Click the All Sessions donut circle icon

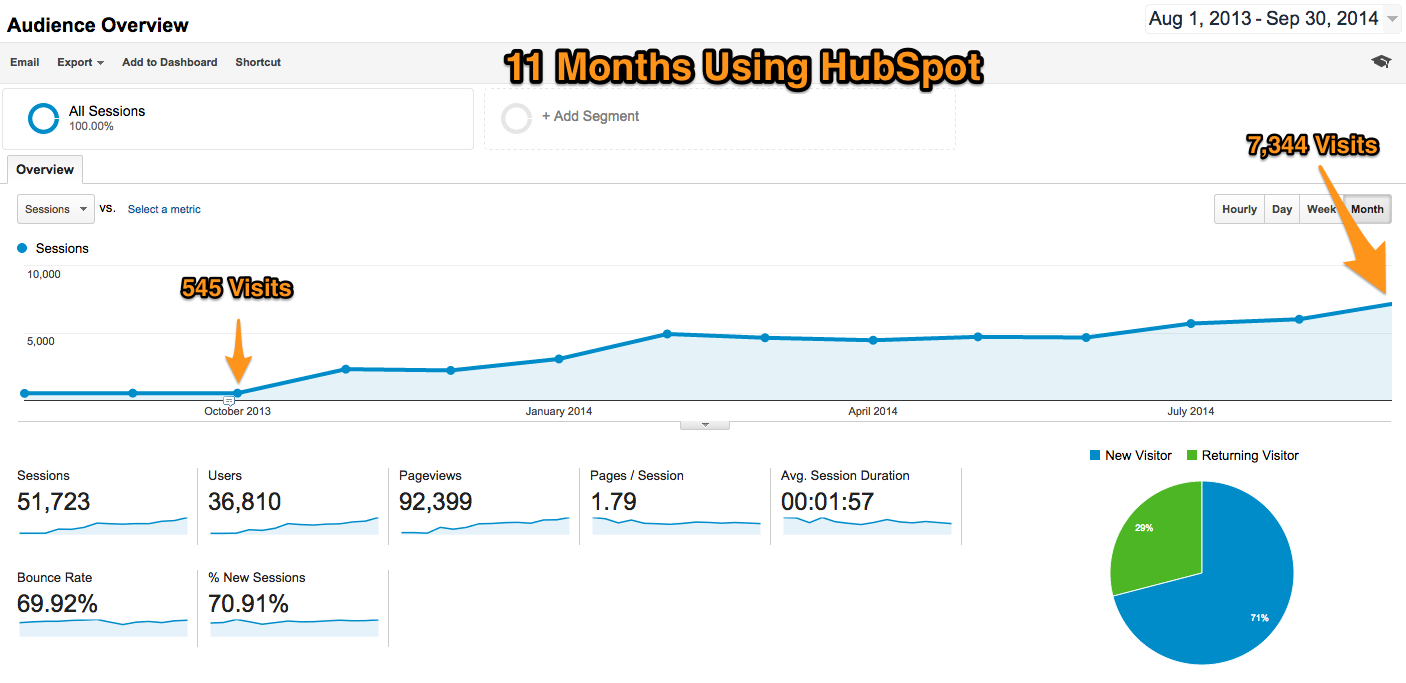pyautogui.click(x=44, y=118)
